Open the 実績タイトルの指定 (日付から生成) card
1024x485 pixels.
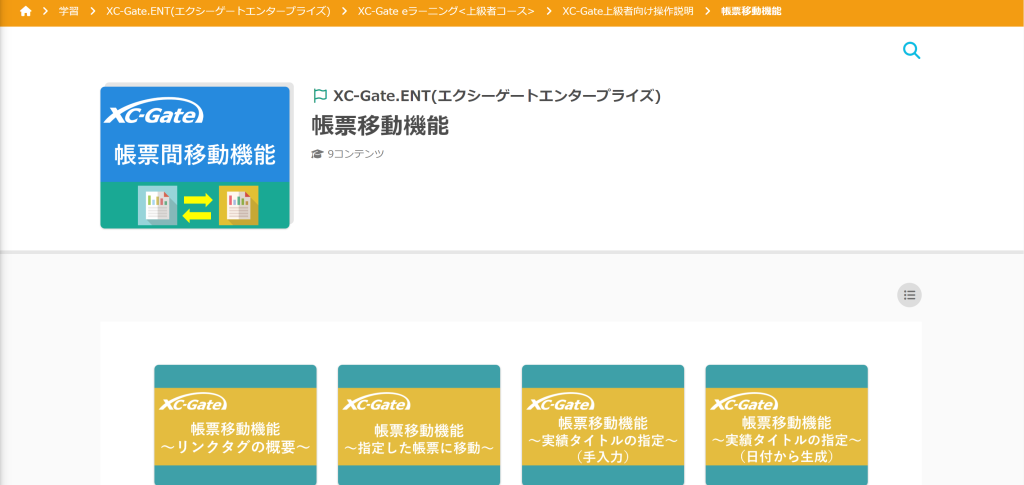pyautogui.click(x=786, y=424)
